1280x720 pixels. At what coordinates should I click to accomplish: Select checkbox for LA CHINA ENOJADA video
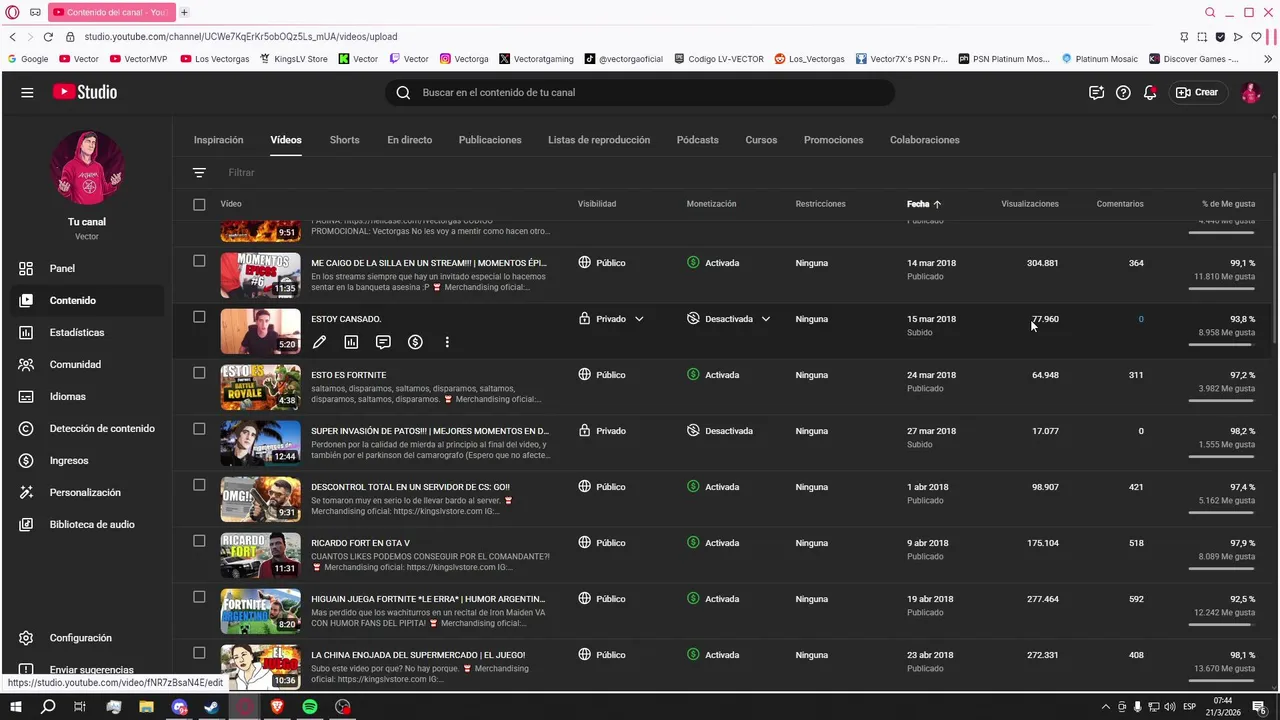tap(199, 653)
